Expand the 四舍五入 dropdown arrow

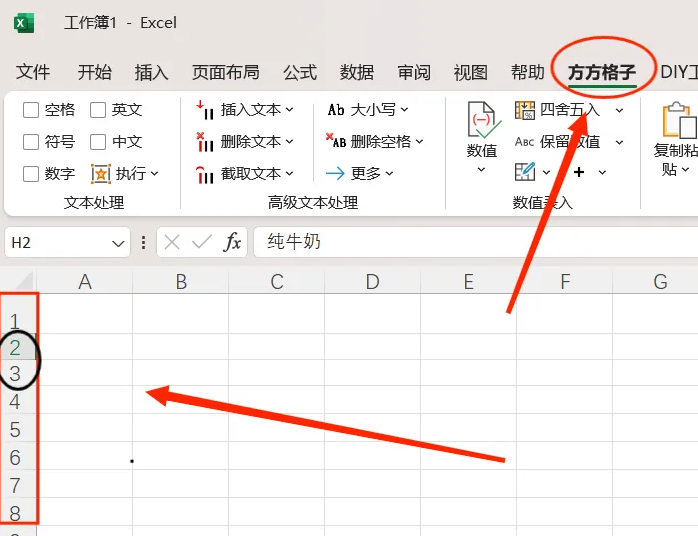(x=620, y=110)
